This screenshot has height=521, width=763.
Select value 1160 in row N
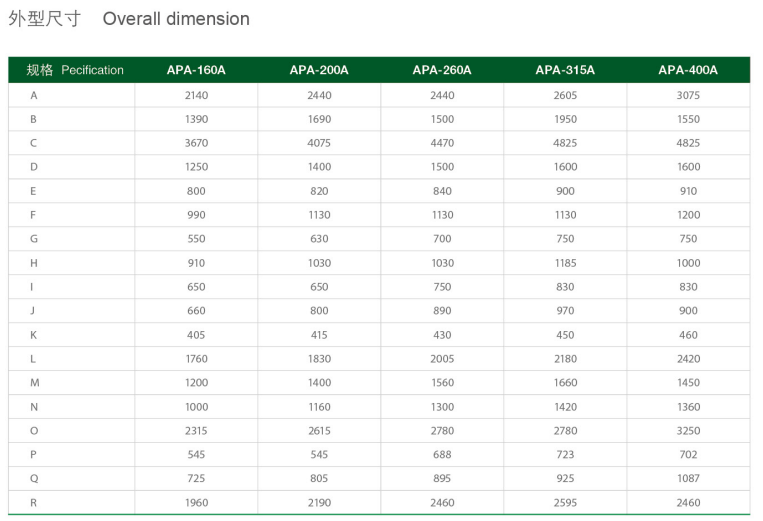click(319, 407)
